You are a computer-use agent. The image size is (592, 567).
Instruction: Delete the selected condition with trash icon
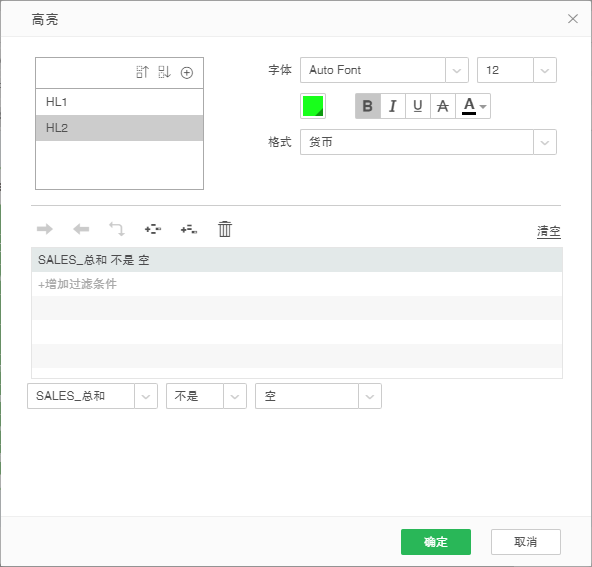click(x=225, y=229)
